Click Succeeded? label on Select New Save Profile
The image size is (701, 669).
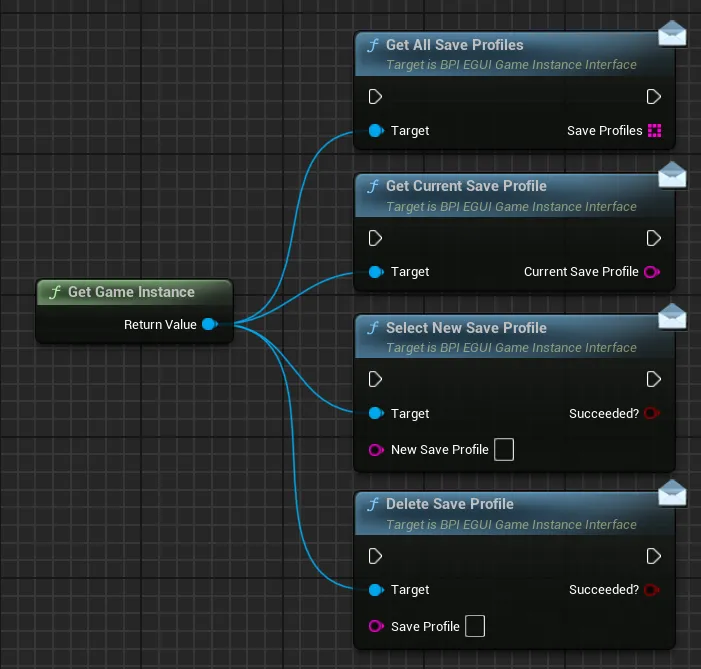pyautogui.click(x=604, y=413)
